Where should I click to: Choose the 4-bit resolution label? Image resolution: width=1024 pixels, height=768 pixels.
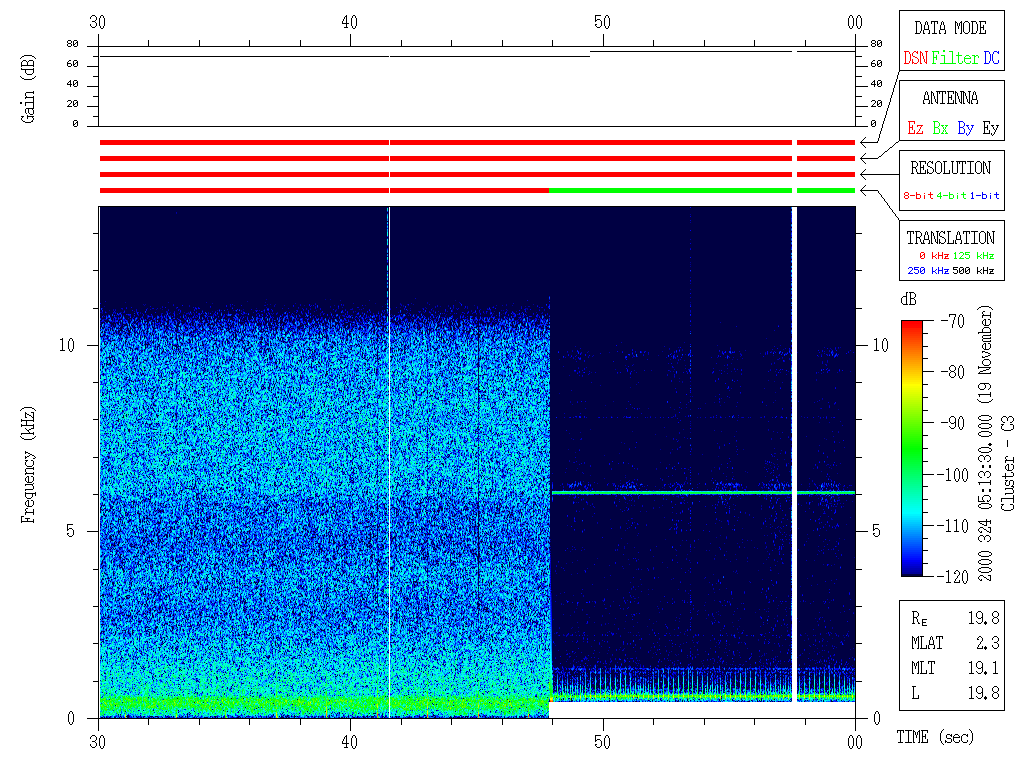pyautogui.click(x=952, y=196)
